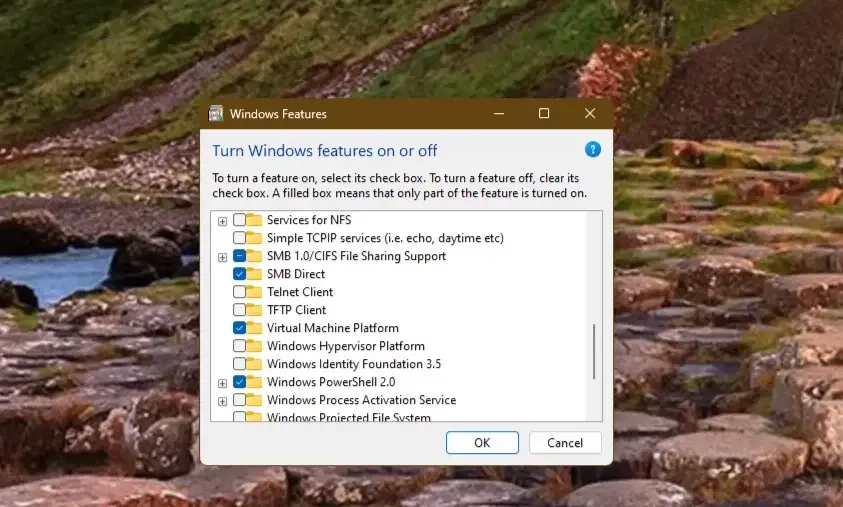
Task: Click the Windows Features title bar icon
Action: coord(216,113)
